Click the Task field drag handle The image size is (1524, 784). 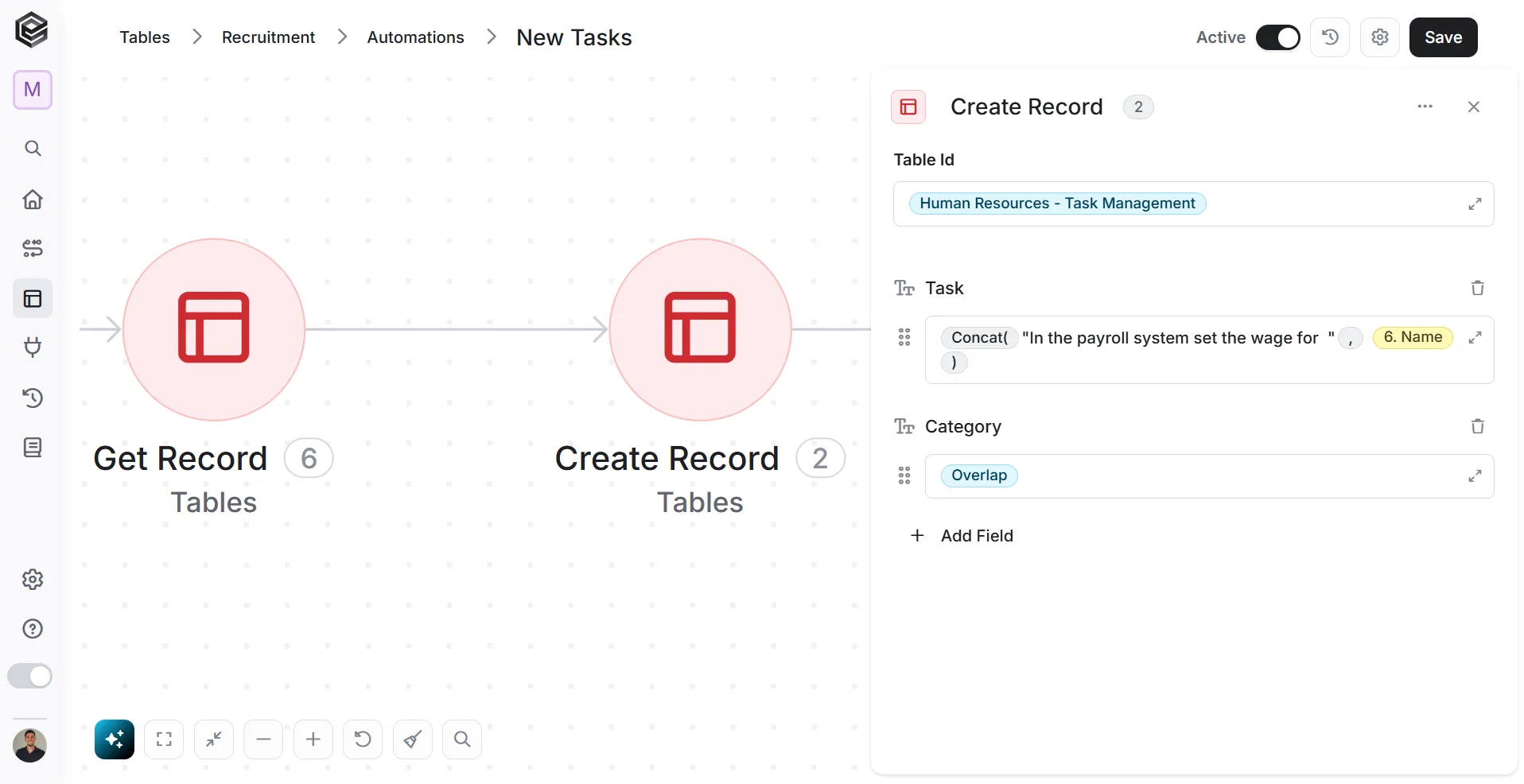tap(904, 337)
